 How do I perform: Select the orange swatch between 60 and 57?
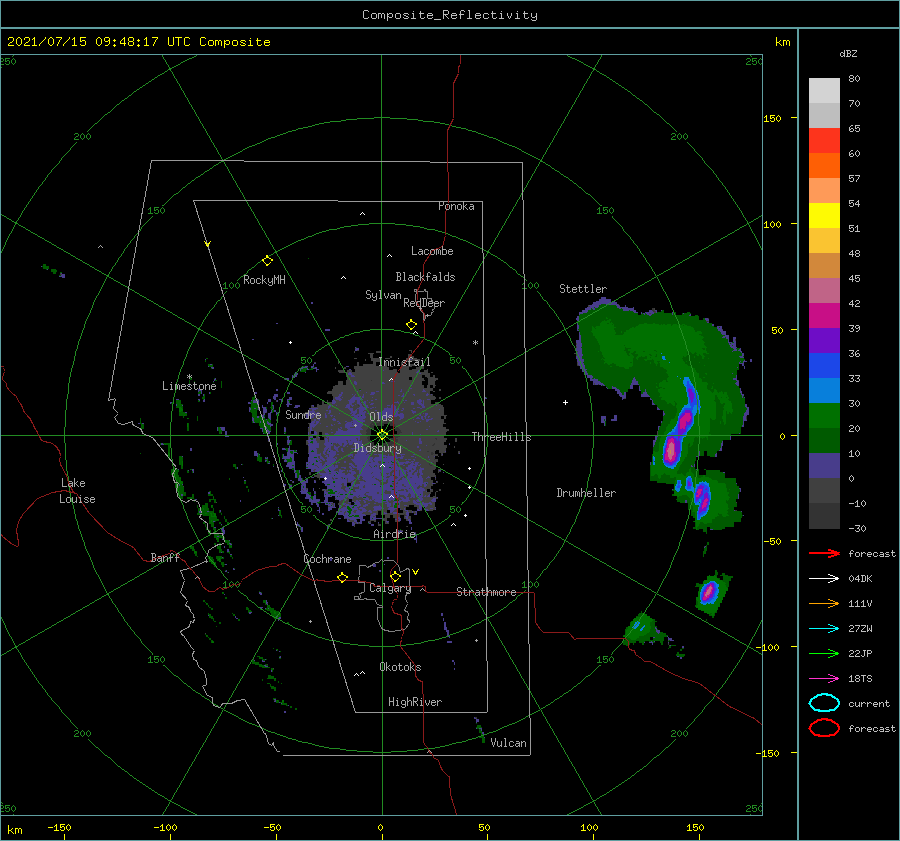pos(824,165)
